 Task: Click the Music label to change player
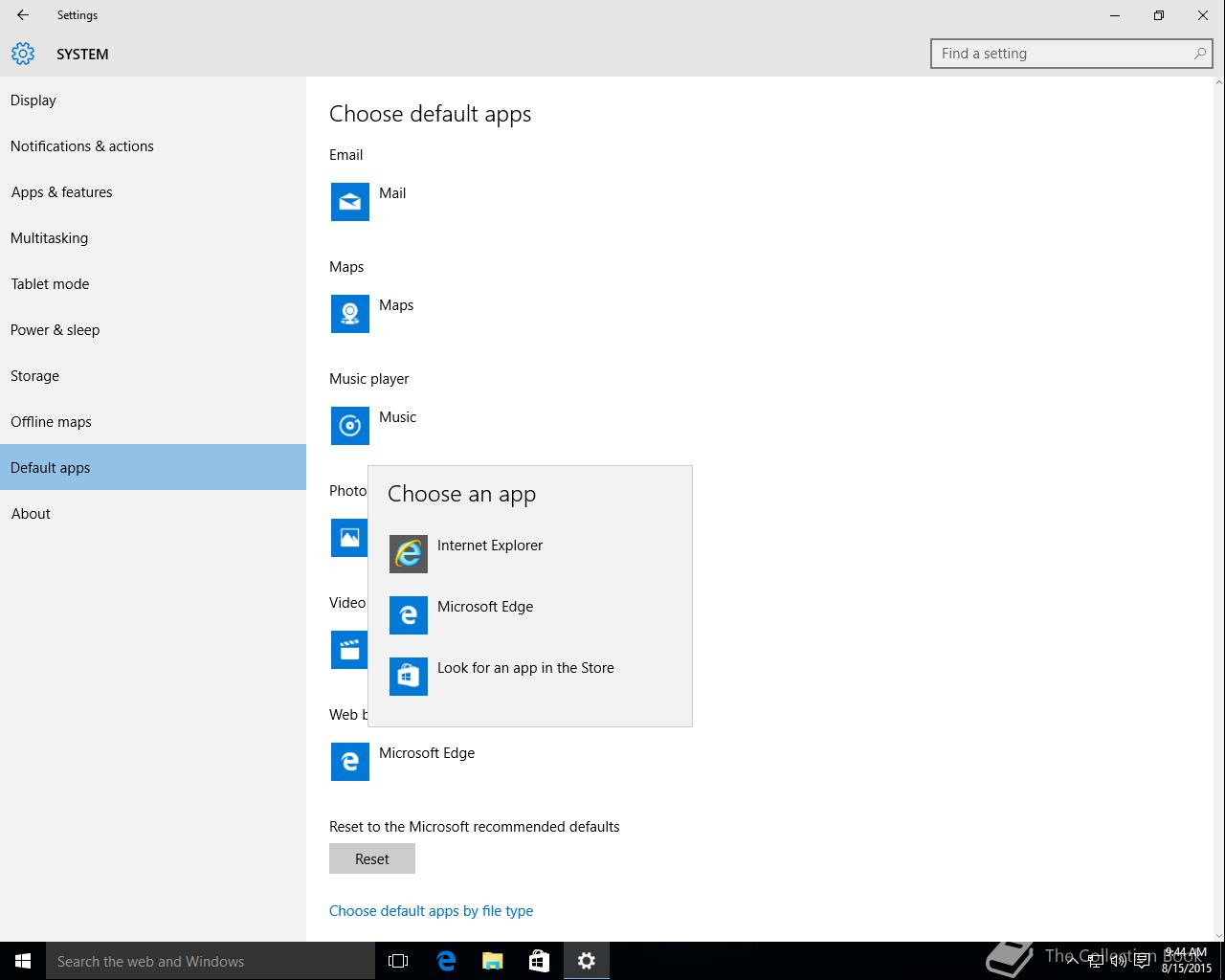pyautogui.click(x=397, y=416)
